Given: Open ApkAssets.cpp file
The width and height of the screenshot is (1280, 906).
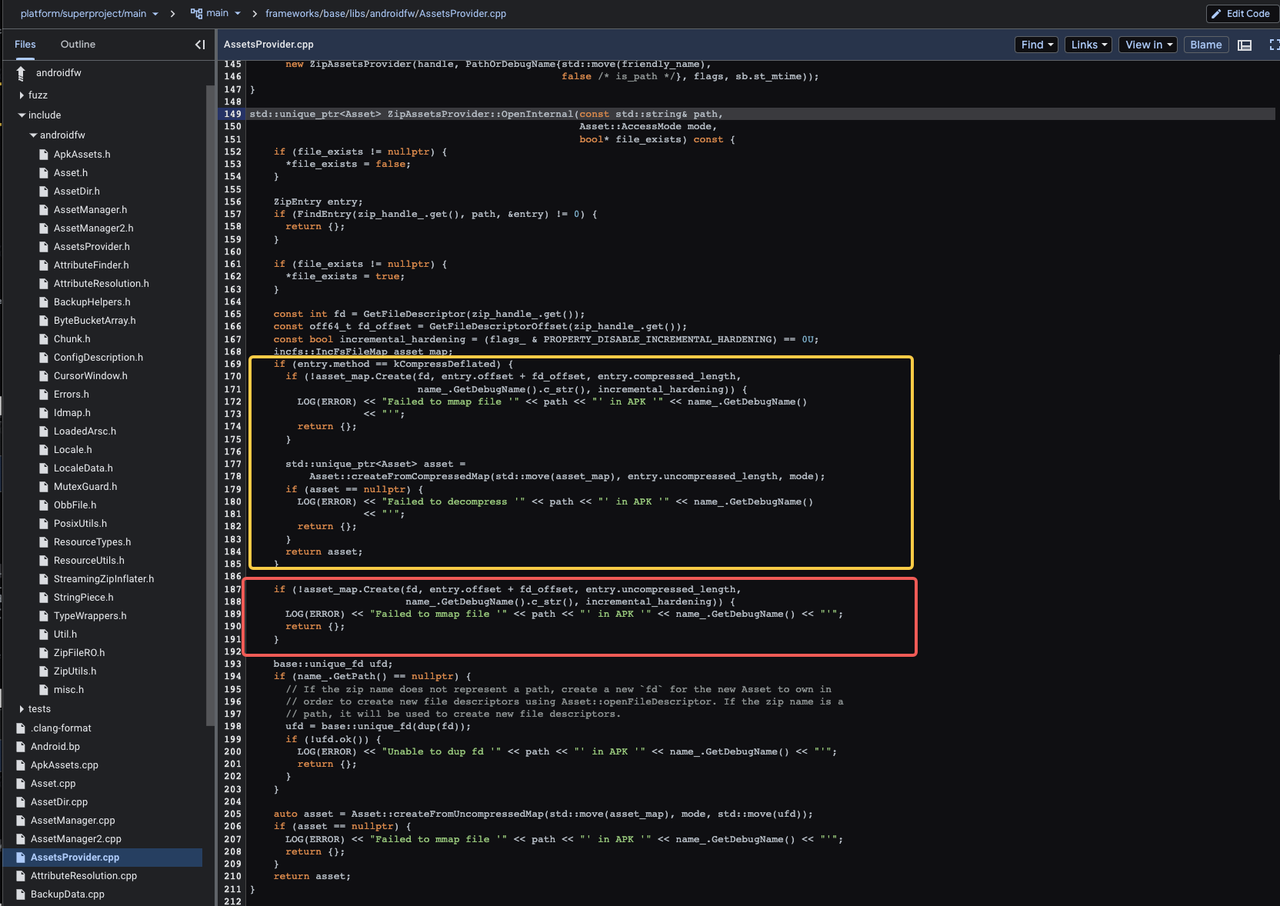Looking at the screenshot, I should click(64, 765).
